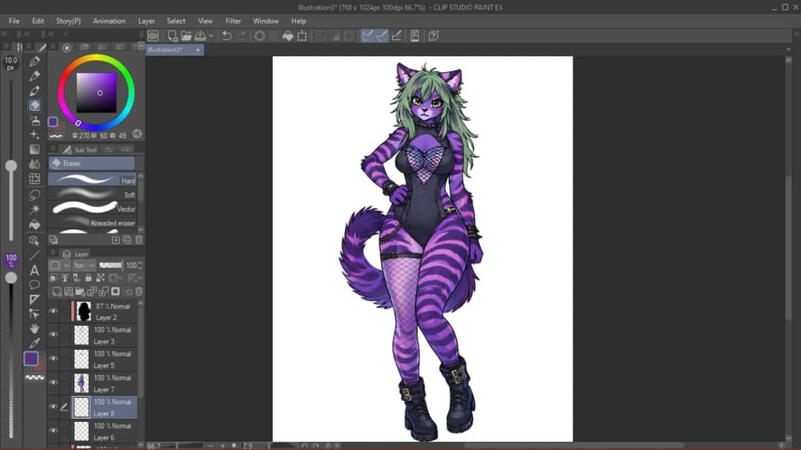
Task: Select the Vector eraser sub tool
Action: 92,208
